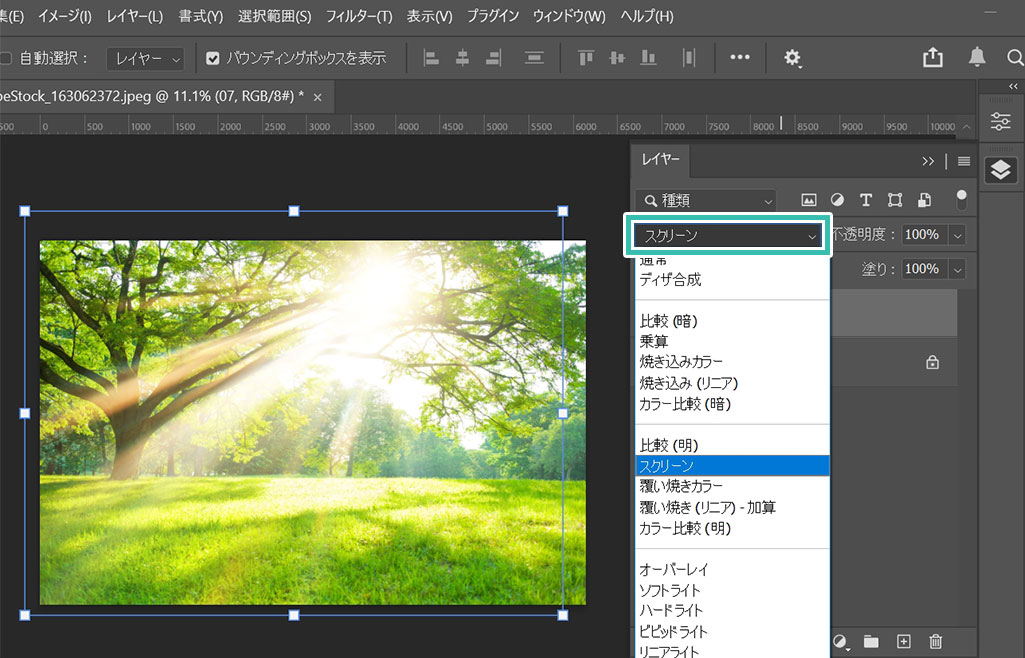The width and height of the screenshot is (1025, 658).
Task: Open the 種類 filter type dropdown
Action: pyautogui.click(x=706, y=200)
